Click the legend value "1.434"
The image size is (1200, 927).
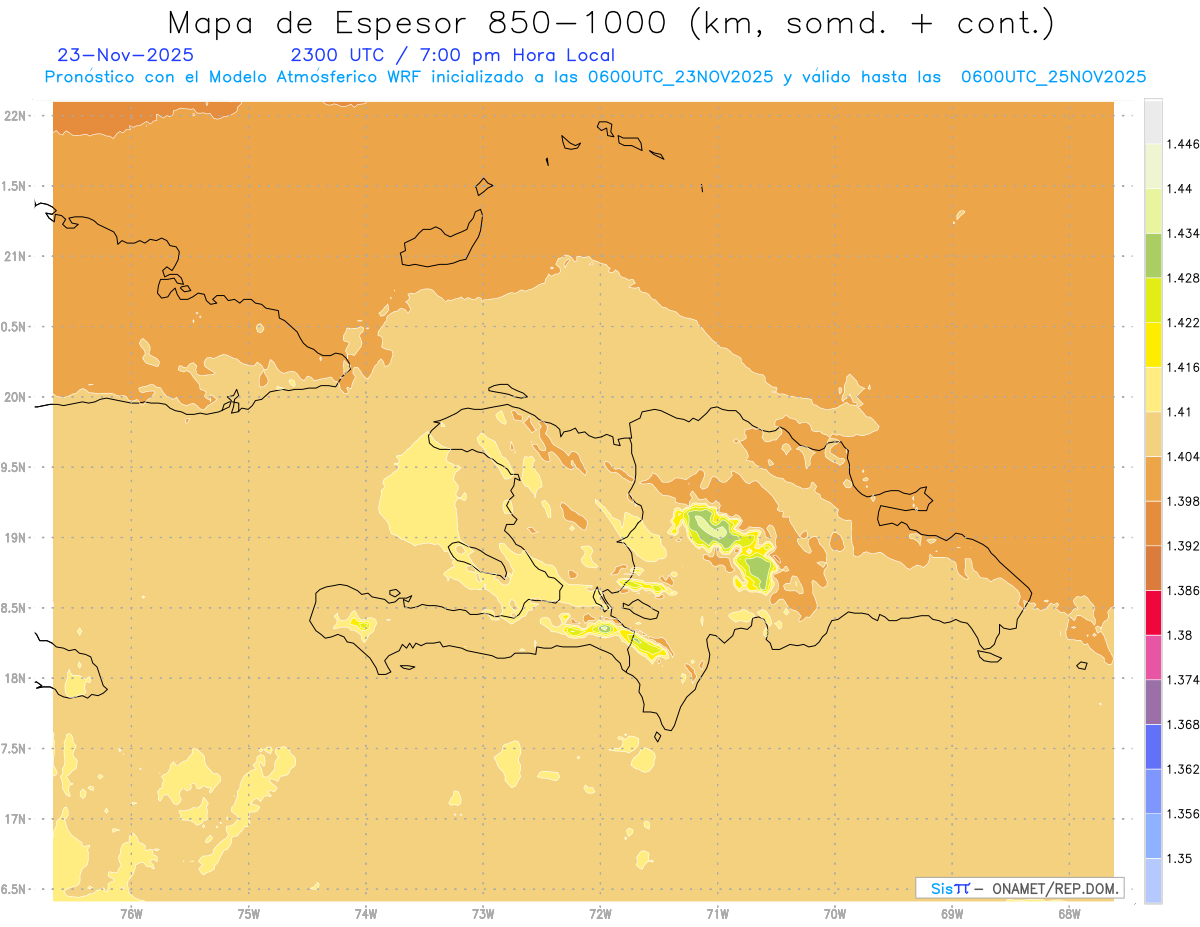point(1184,233)
